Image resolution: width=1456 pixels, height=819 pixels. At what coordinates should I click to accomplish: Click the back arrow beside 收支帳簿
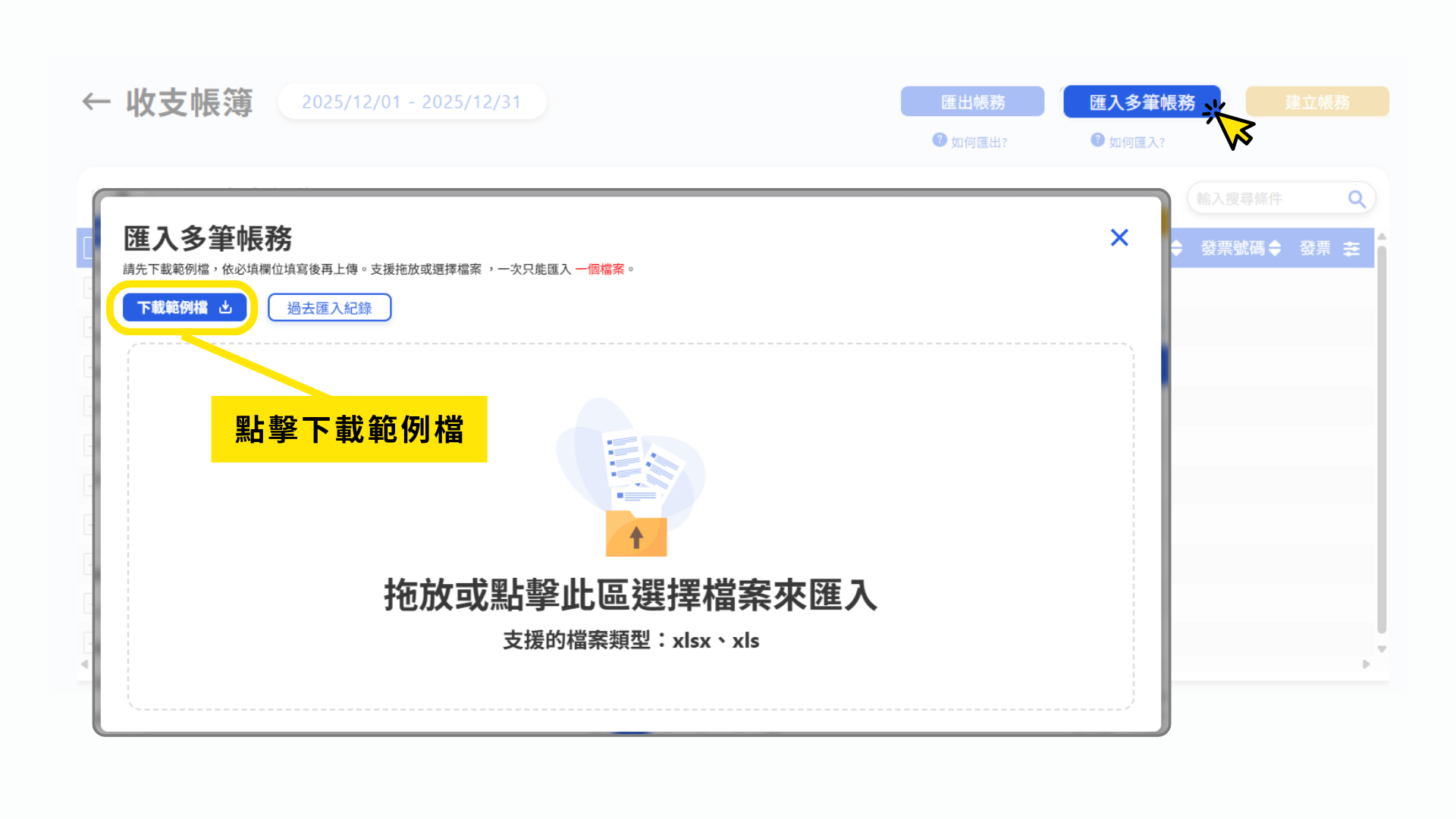(96, 102)
